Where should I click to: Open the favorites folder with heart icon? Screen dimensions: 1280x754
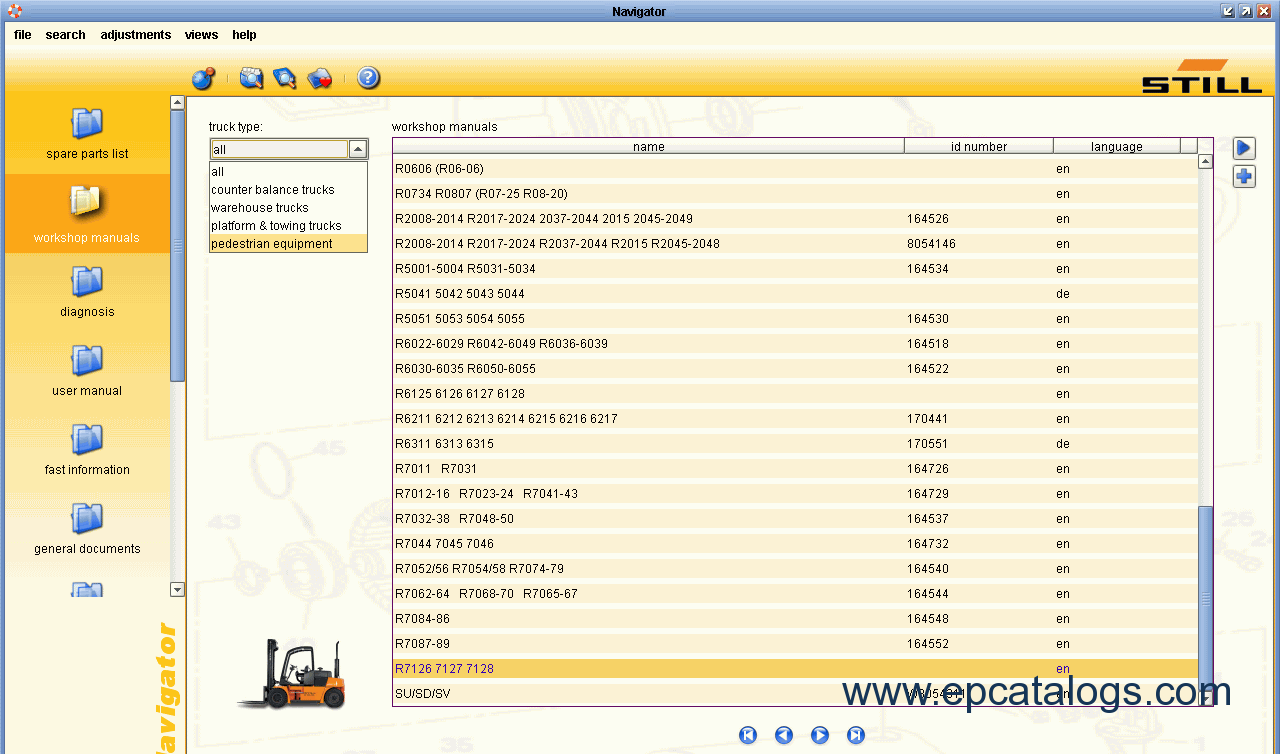(x=320, y=78)
